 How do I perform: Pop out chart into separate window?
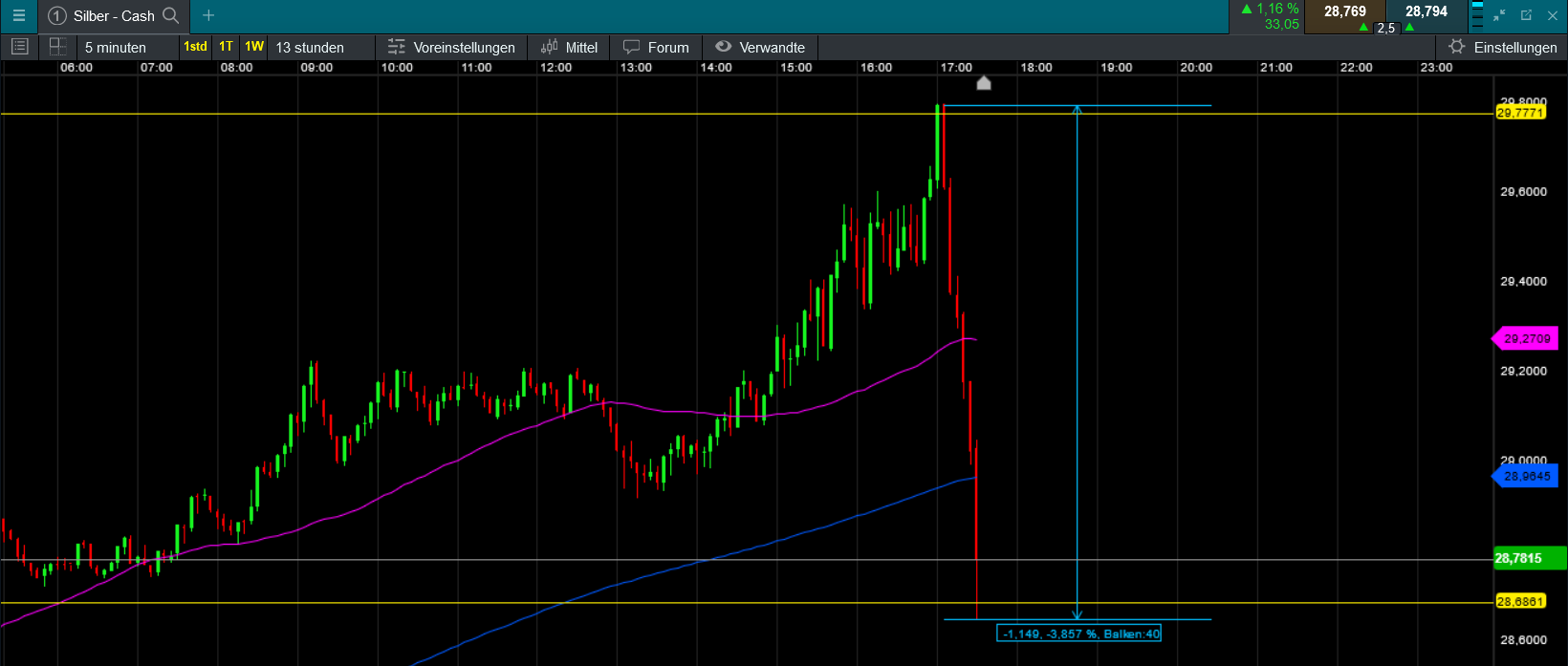[x=1526, y=15]
